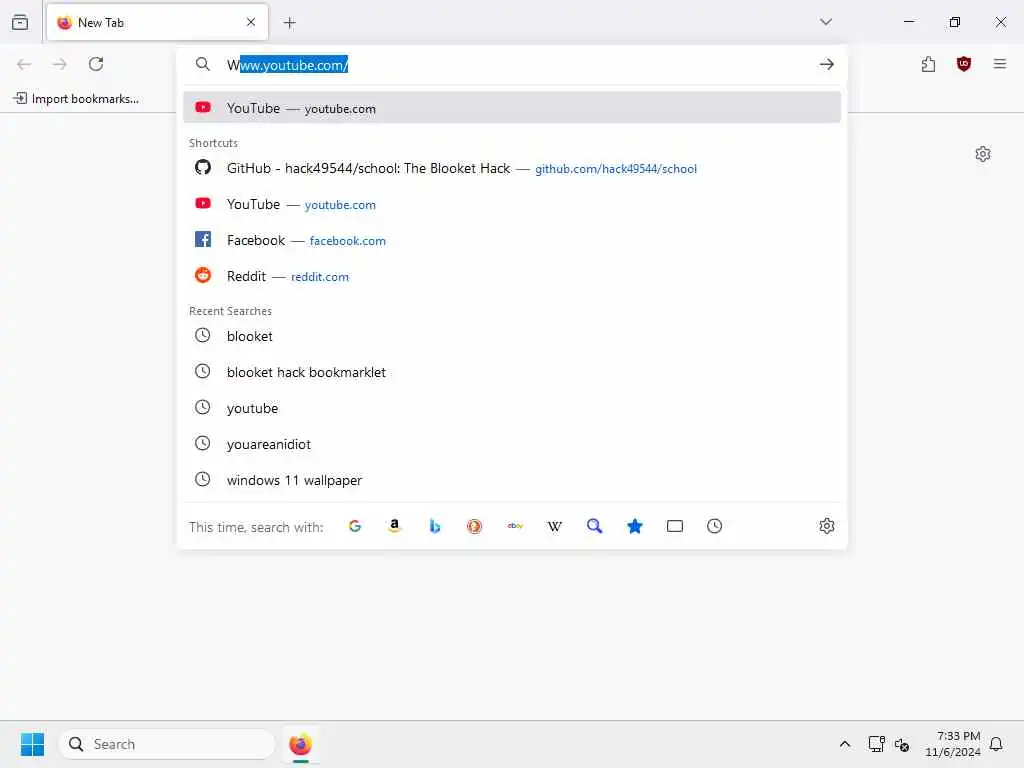Select recent search "youtube"

(512, 408)
